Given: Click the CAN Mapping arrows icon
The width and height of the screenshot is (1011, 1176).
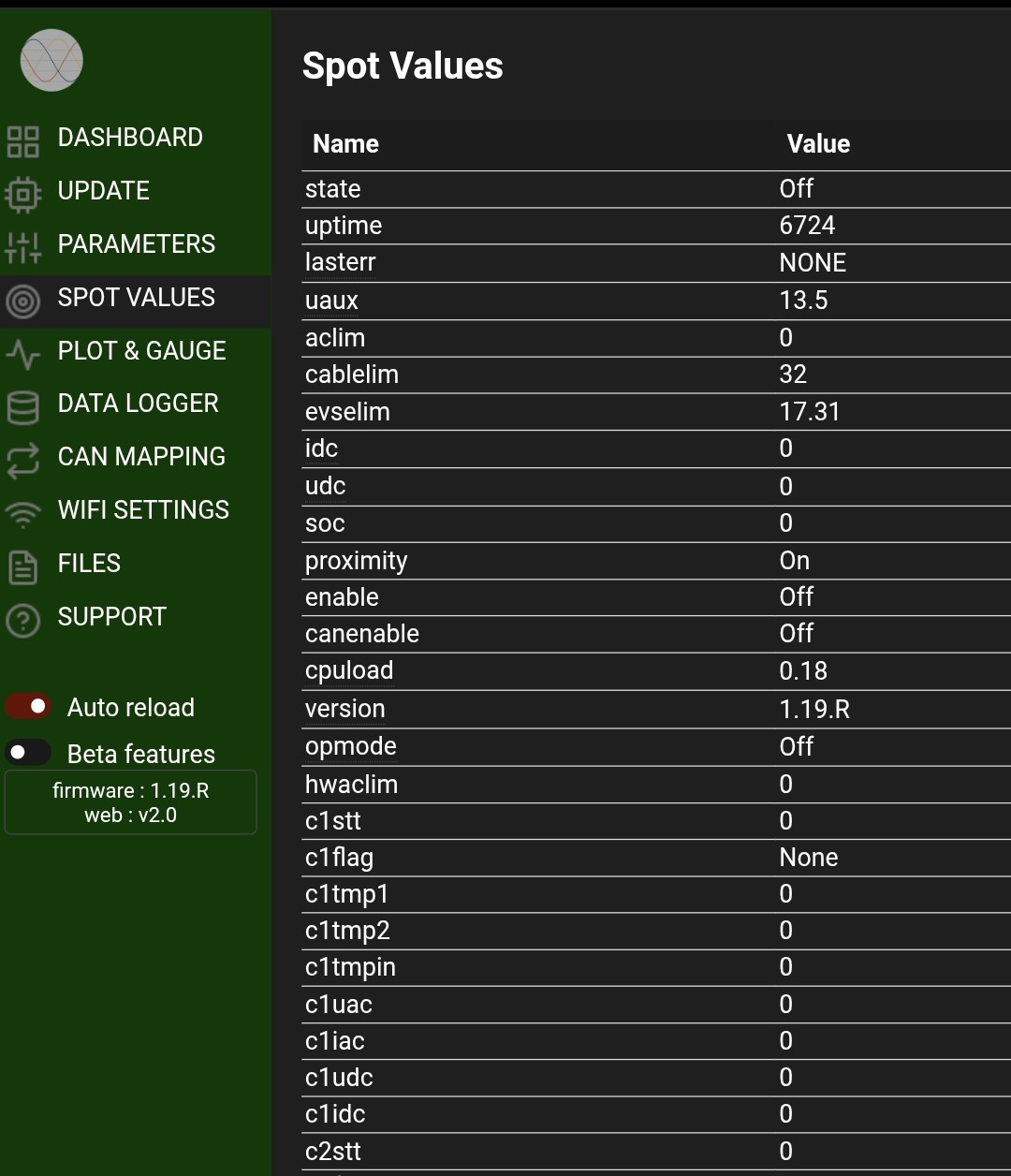Looking at the screenshot, I should click(x=22, y=460).
